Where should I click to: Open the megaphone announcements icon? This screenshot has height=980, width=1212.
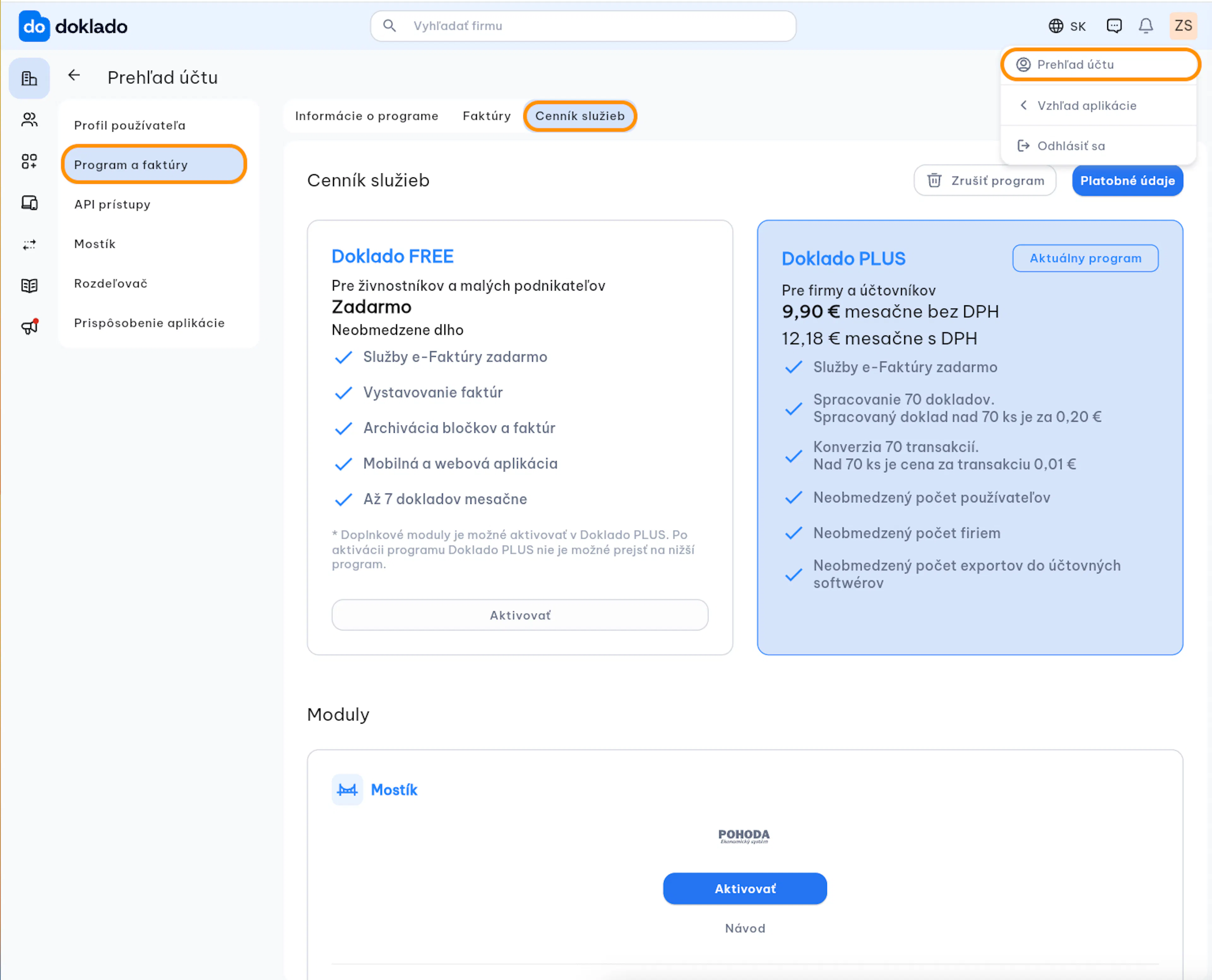click(29, 327)
